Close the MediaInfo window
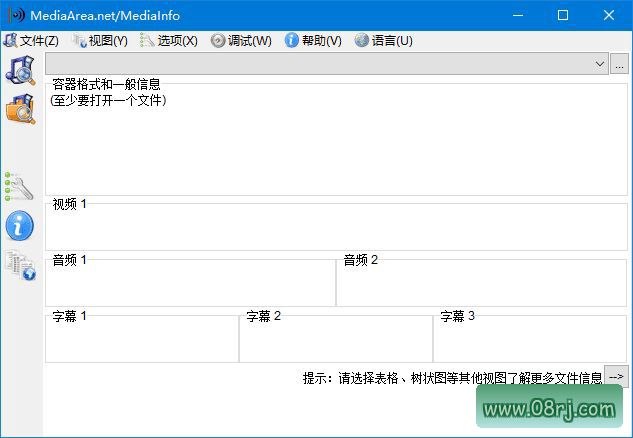Image resolution: width=633 pixels, height=438 pixels. click(609, 15)
